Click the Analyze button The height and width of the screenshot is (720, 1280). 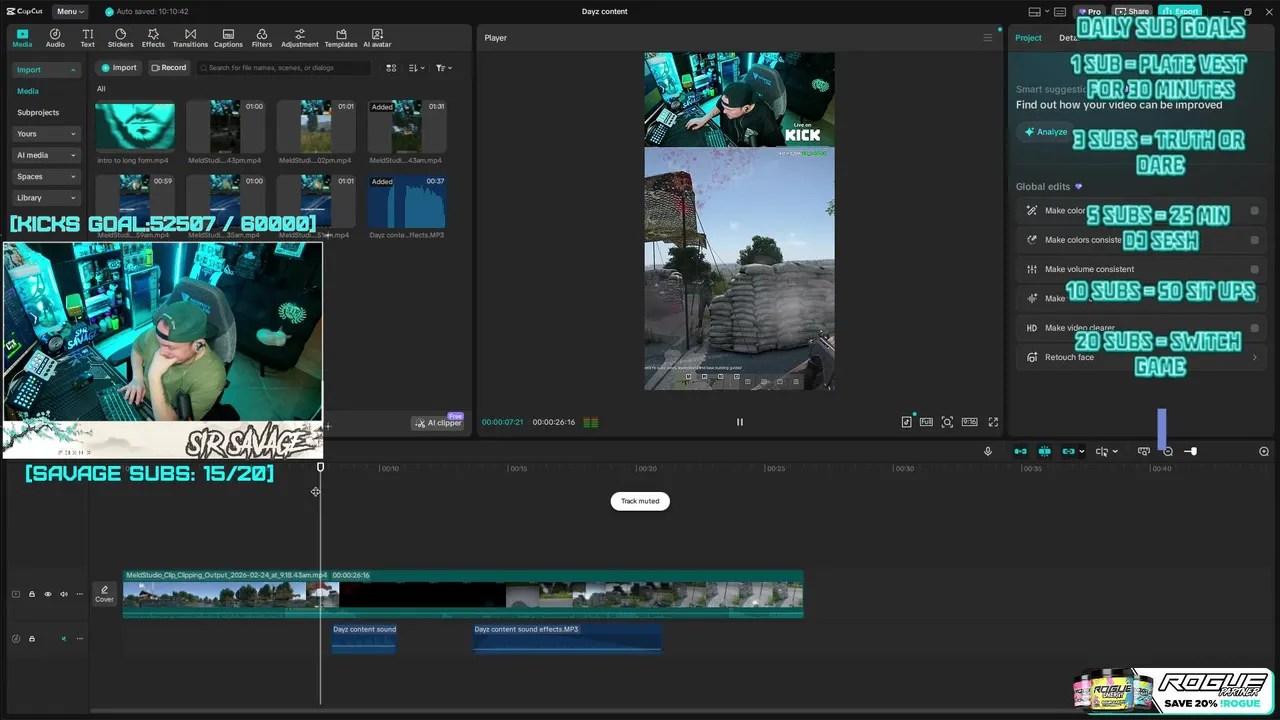(x=1045, y=132)
